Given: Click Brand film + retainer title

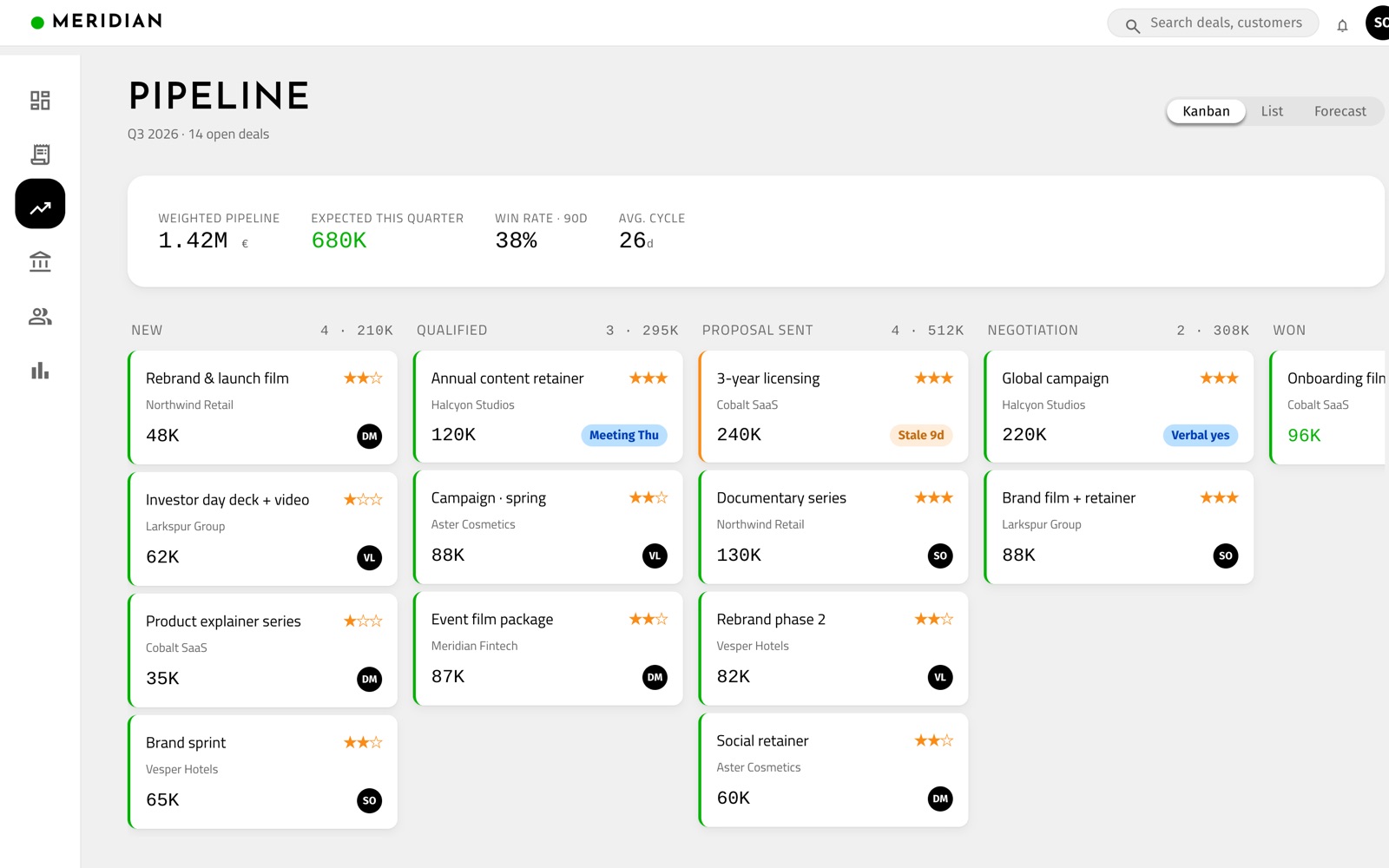Looking at the screenshot, I should (x=1069, y=498).
